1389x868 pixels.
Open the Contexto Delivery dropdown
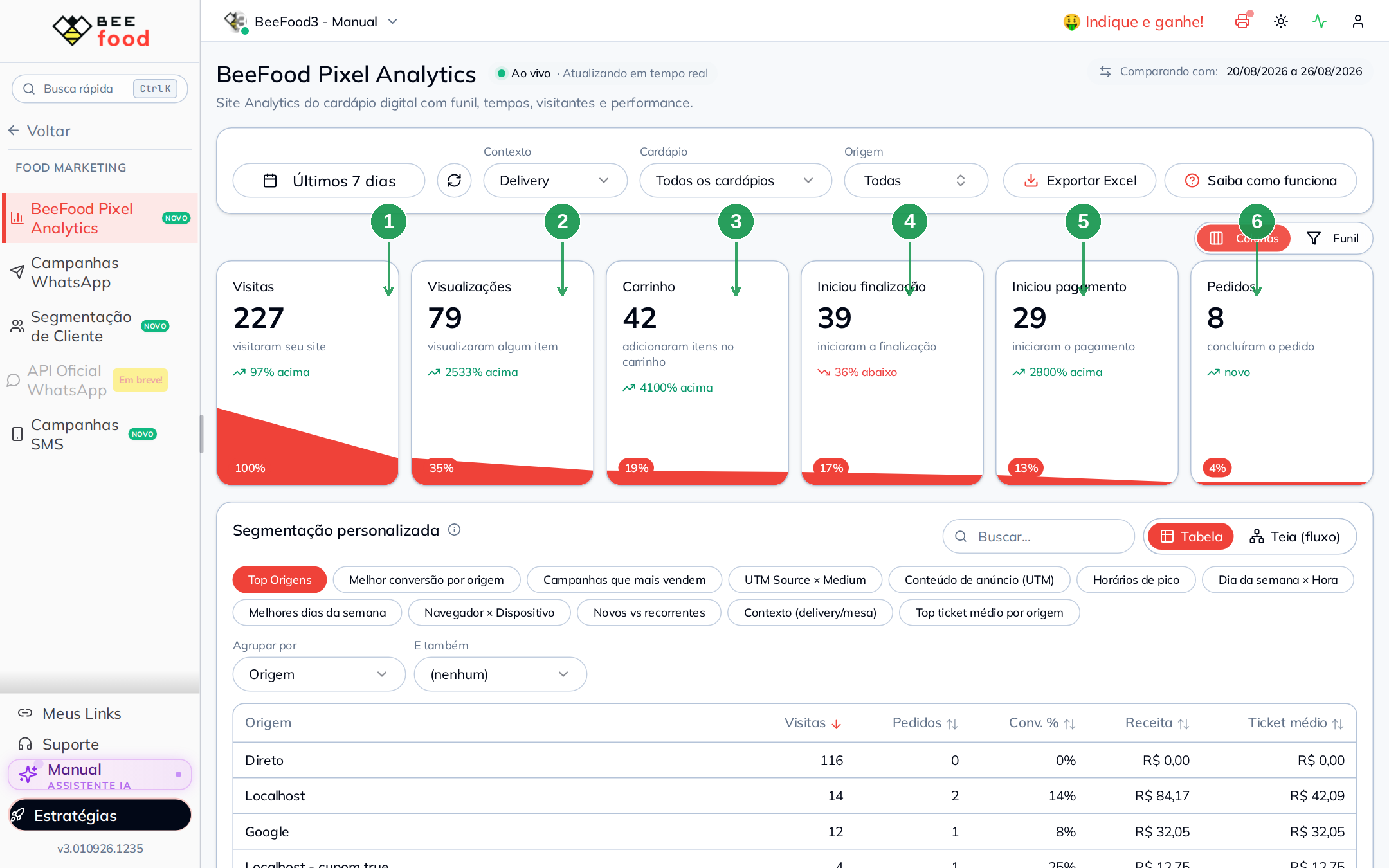tap(555, 181)
